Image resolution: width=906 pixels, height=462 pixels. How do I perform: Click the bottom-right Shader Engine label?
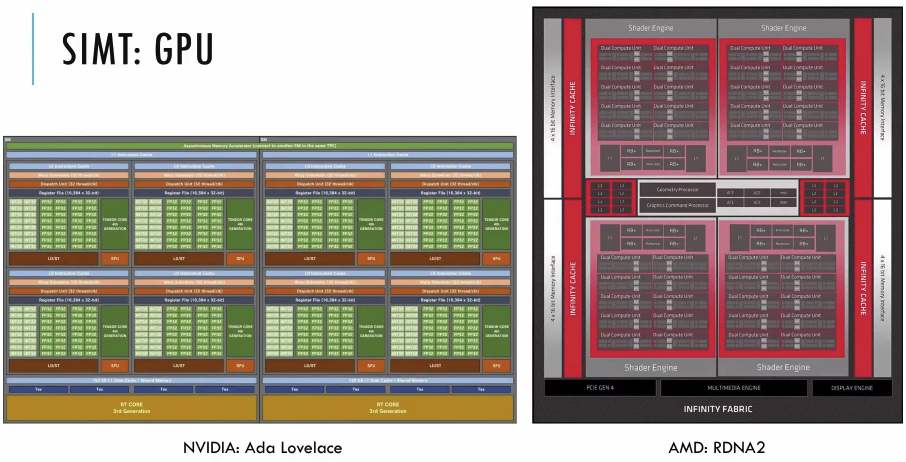pos(783,367)
